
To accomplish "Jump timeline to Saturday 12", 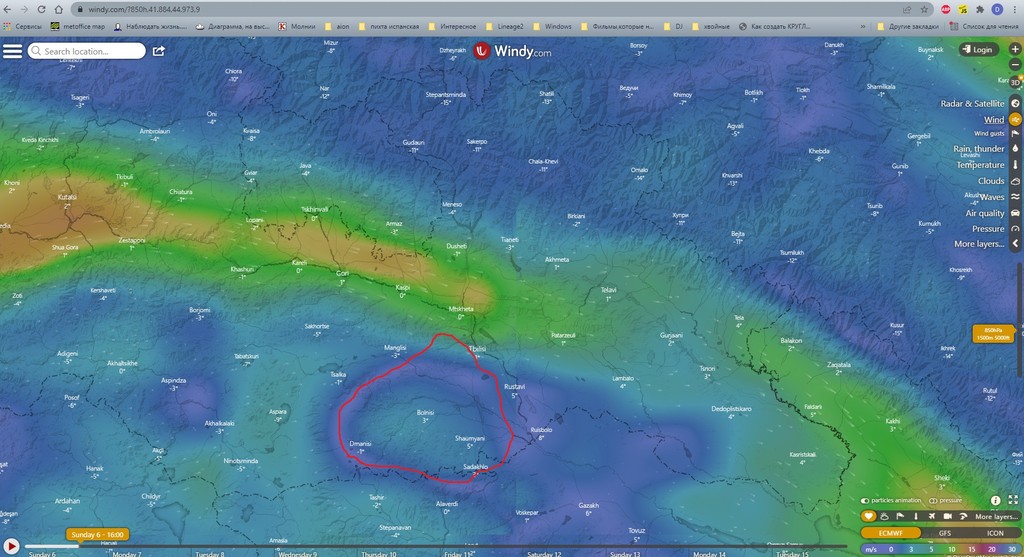I will [x=544, y=554].
